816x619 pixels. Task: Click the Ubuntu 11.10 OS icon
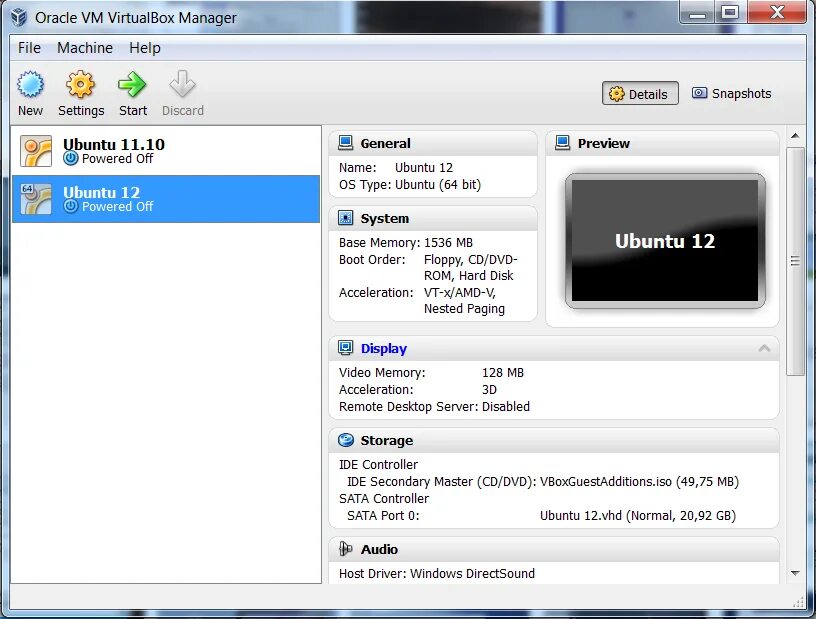(x=36, y=151)
